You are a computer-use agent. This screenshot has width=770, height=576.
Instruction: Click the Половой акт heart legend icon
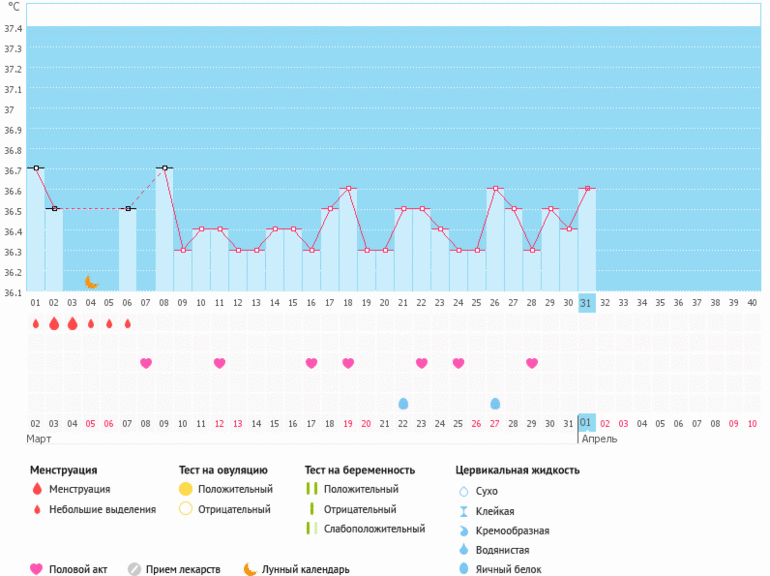click(37, 569)
